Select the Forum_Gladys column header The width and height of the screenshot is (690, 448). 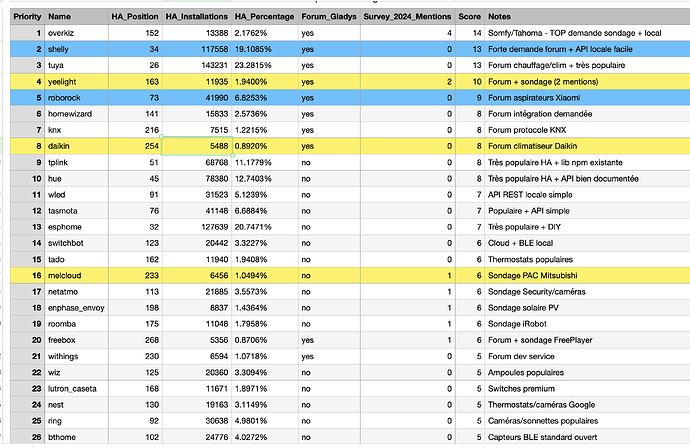328,17
